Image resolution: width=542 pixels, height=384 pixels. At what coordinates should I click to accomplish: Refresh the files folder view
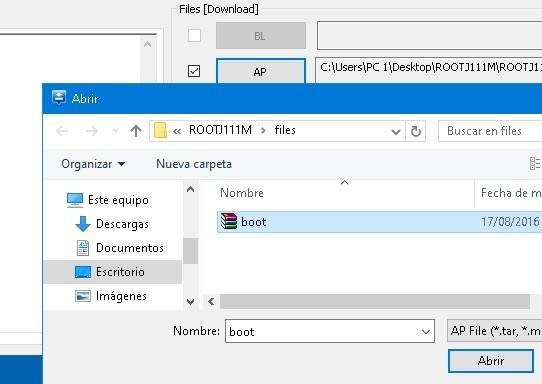pyautogui.click(x=416, y=131)
